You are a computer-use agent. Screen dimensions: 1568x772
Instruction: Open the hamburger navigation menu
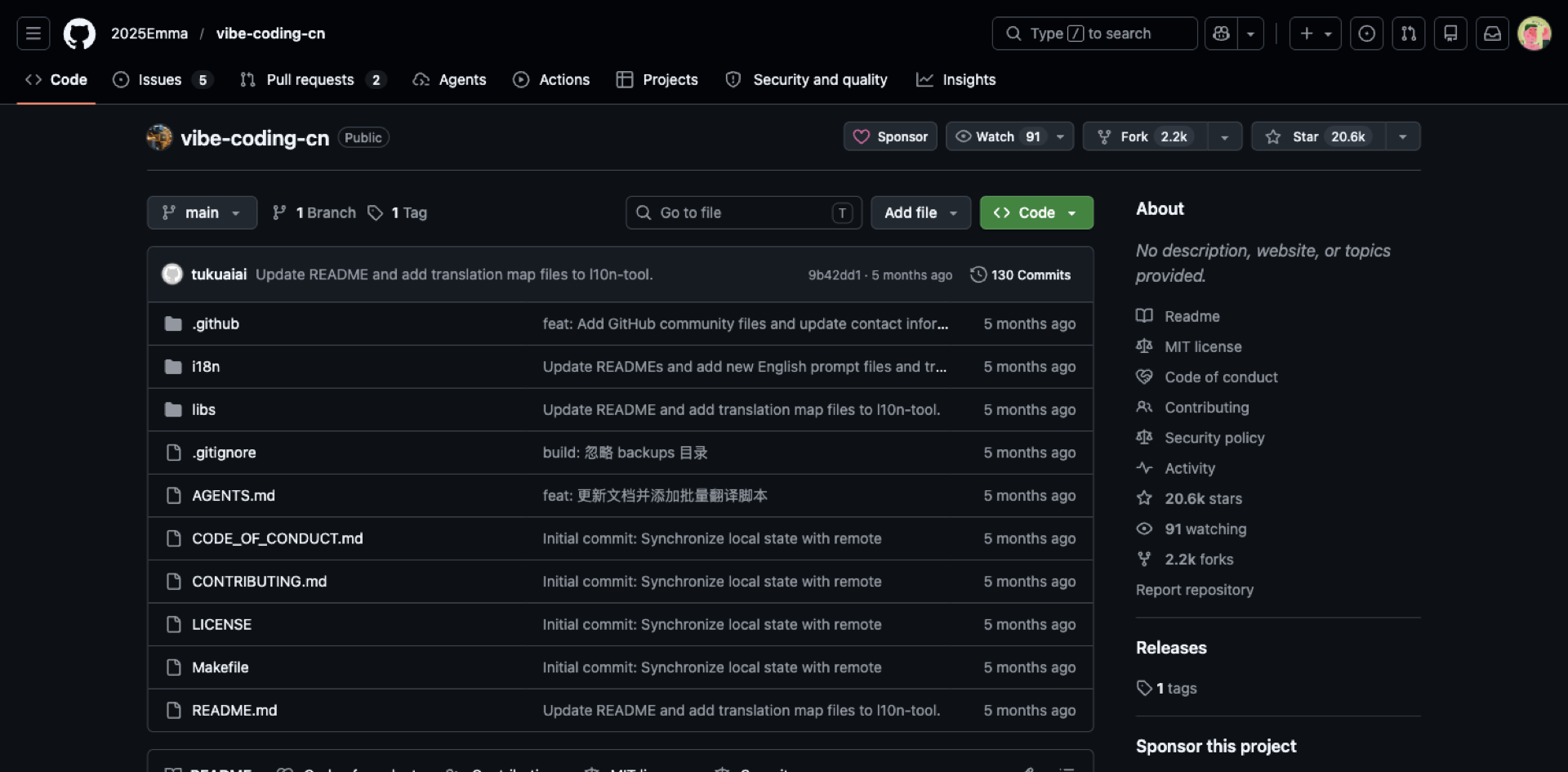click(x=33, y=33)
